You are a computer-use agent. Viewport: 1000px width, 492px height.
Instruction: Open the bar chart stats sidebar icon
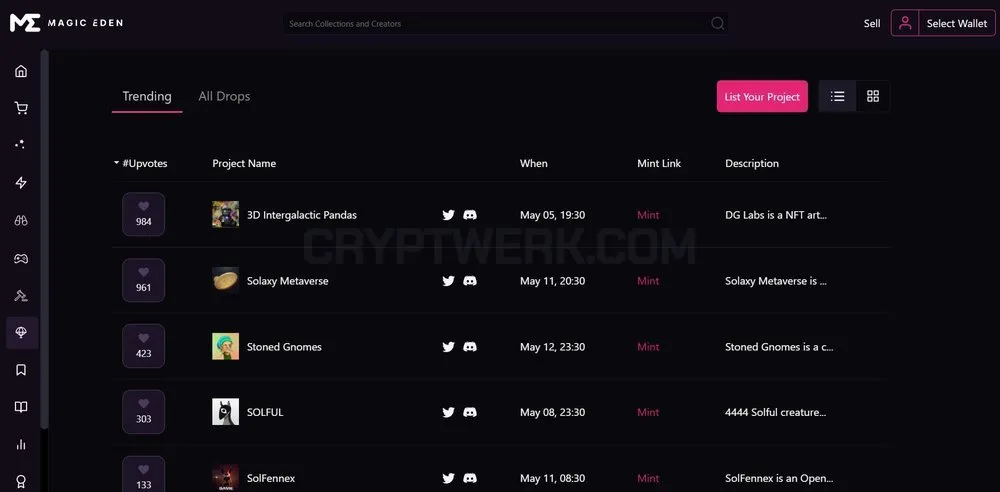[21, 444]
